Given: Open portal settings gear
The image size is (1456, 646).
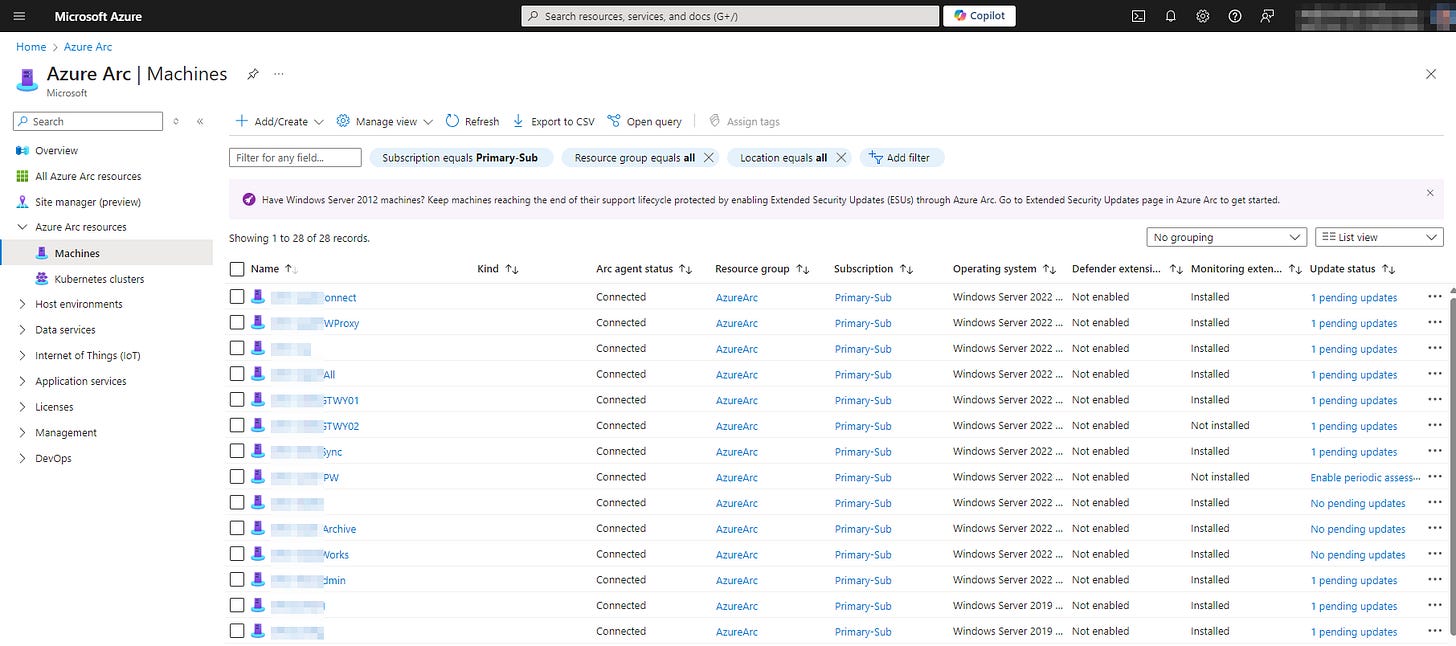Looking at the screenshot, I should point(1203,16).
